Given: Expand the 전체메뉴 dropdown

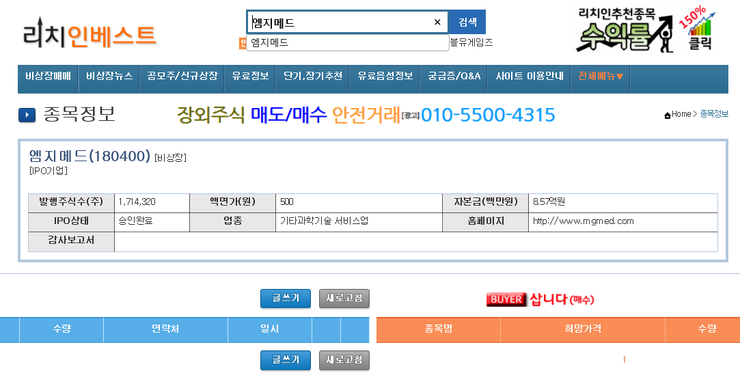Looking at the screenshot, I should (601, 76).
